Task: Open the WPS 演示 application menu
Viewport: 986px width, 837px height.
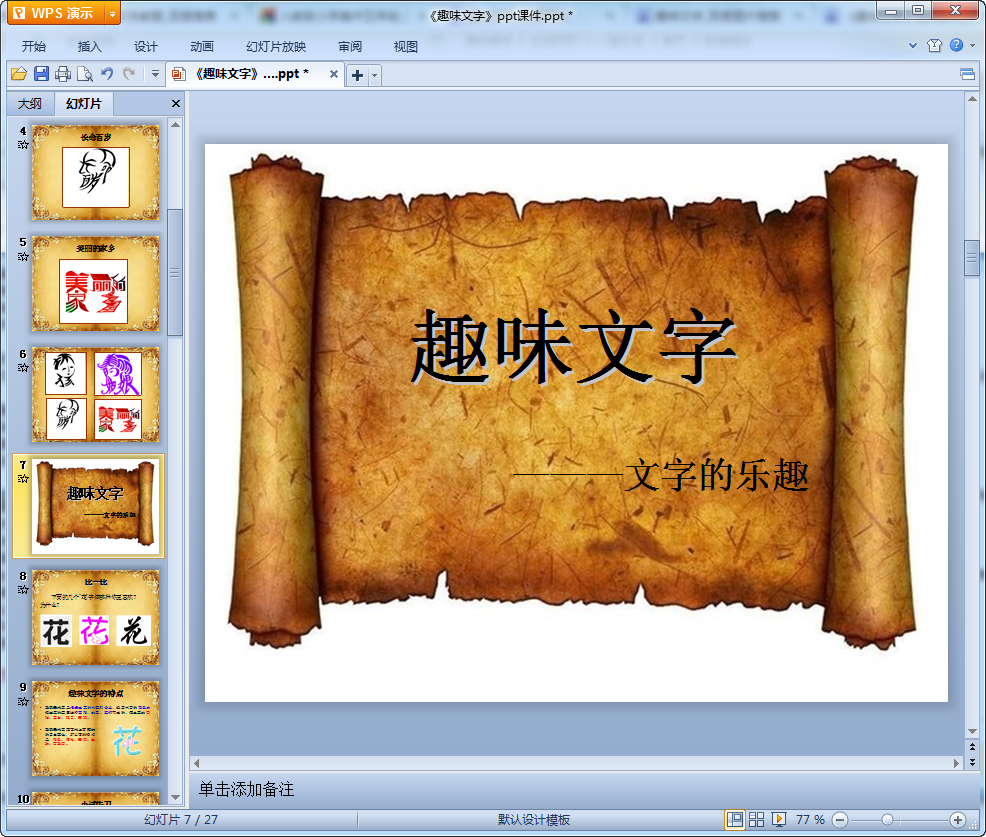Action: click(55, 13)
